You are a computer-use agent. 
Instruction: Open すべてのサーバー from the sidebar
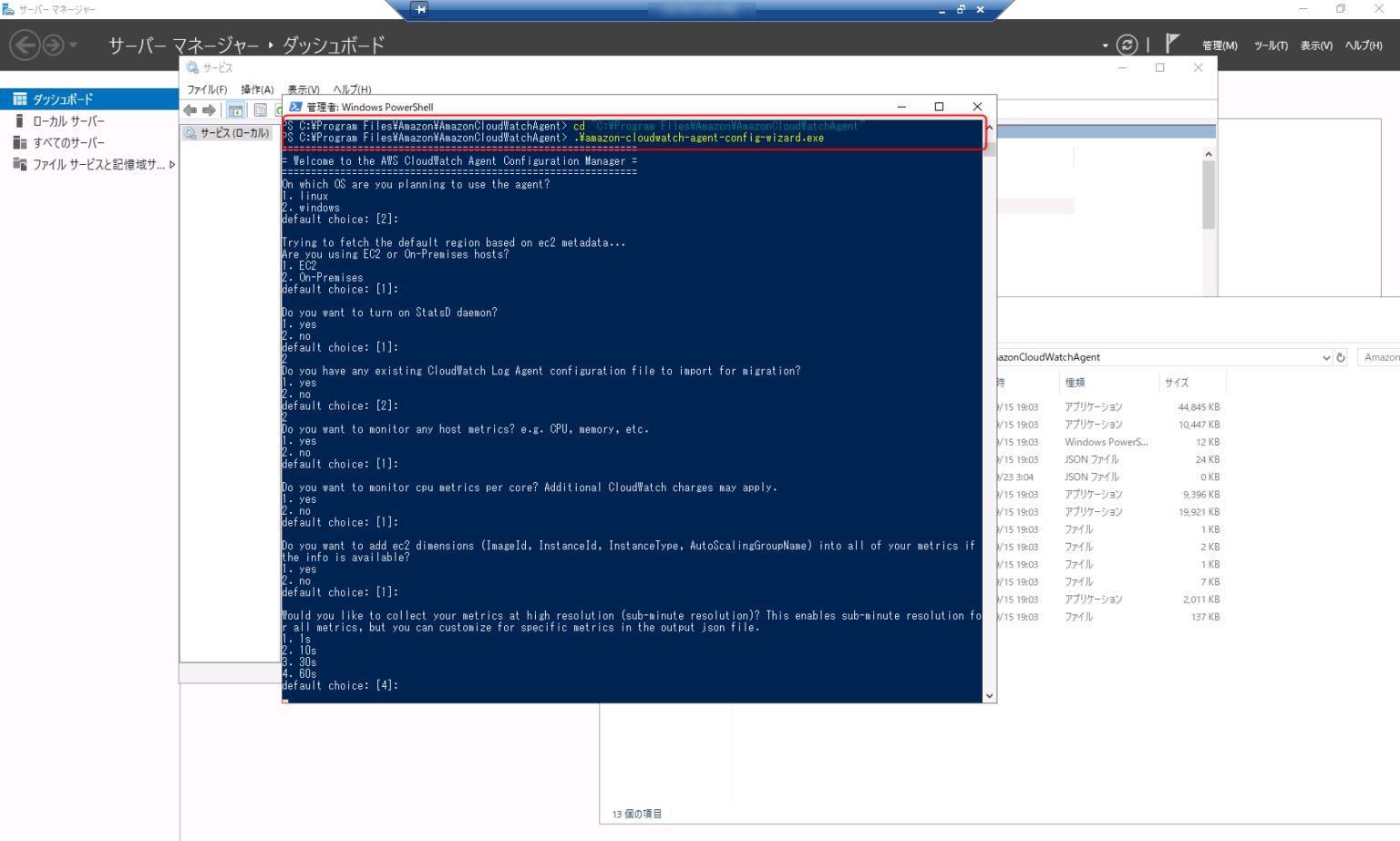[59, 142]
